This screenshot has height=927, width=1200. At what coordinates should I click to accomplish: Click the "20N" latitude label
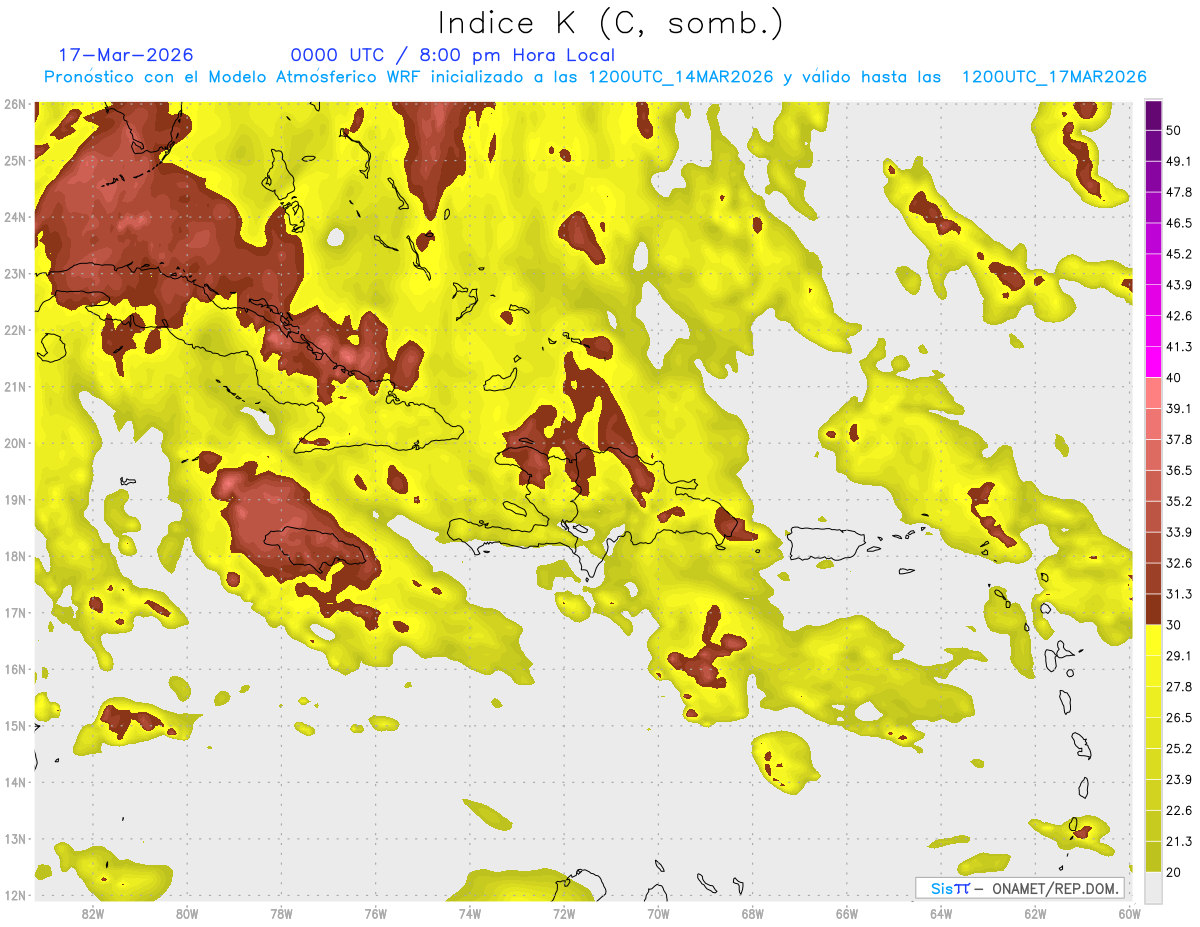pos(15,443)
